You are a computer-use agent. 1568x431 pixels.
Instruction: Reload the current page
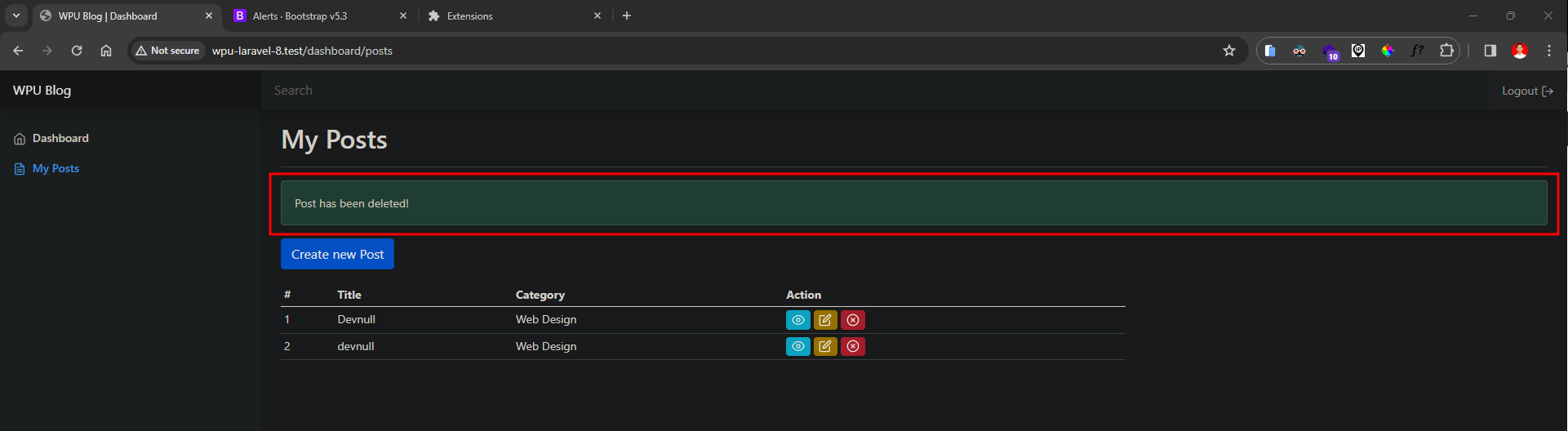pyautogui.click(x=77, y=51)
